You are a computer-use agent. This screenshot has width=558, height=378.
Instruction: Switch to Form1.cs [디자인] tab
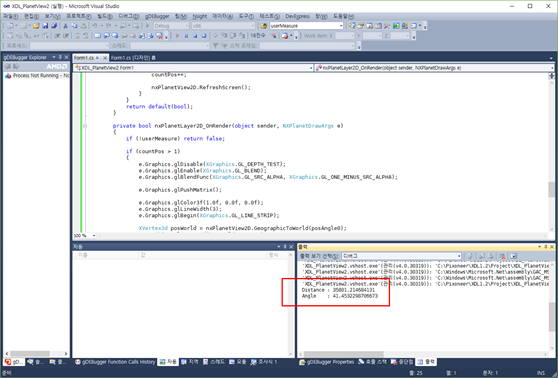(133, 58)
